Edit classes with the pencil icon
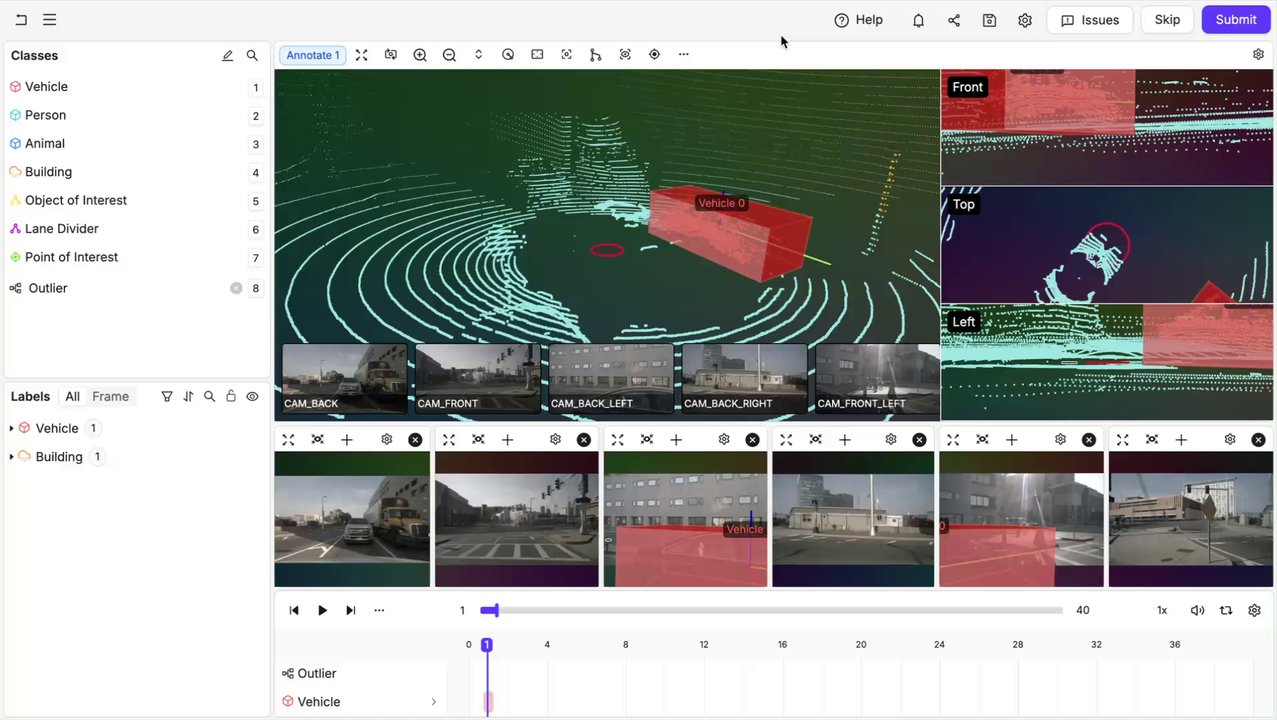This screenshot has height=720, width=1277. coord(228,56)
